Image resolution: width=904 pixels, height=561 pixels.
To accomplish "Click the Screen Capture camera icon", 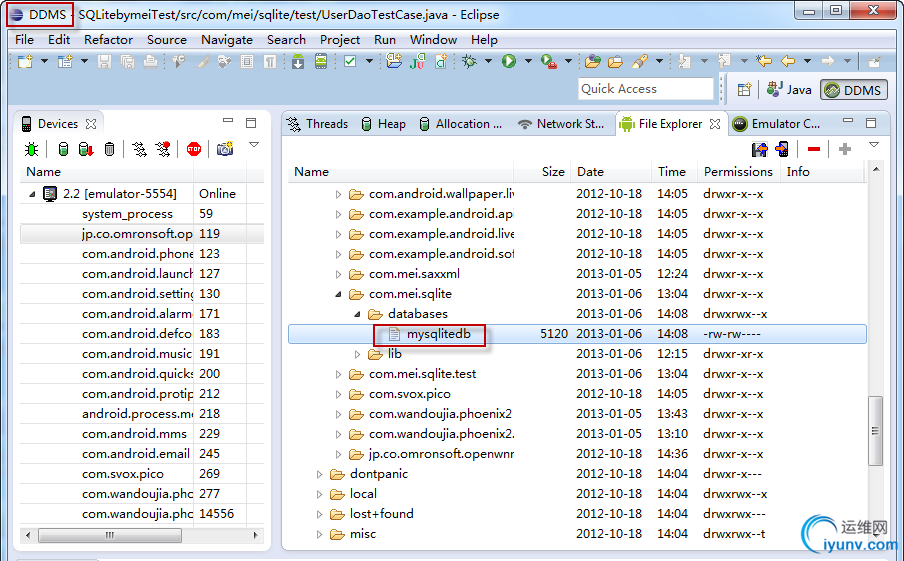I will (225, 149).
